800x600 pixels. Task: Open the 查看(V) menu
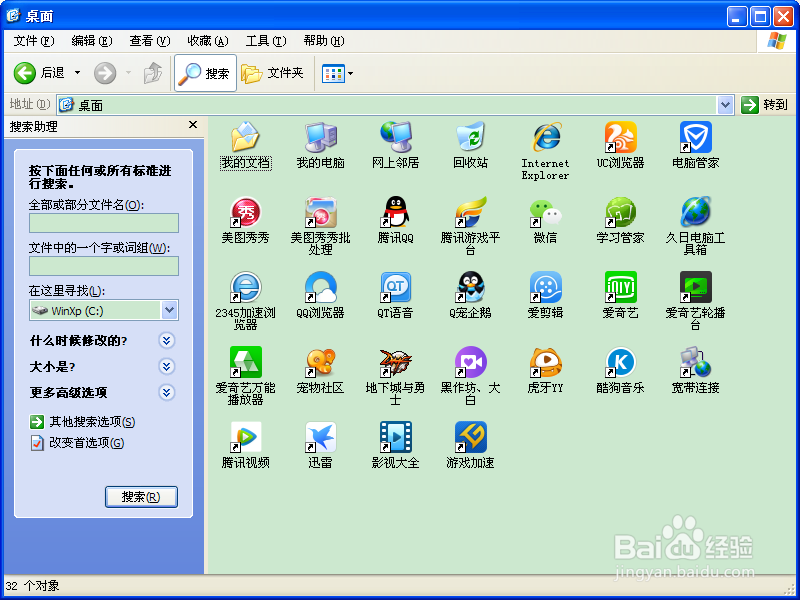149,41
